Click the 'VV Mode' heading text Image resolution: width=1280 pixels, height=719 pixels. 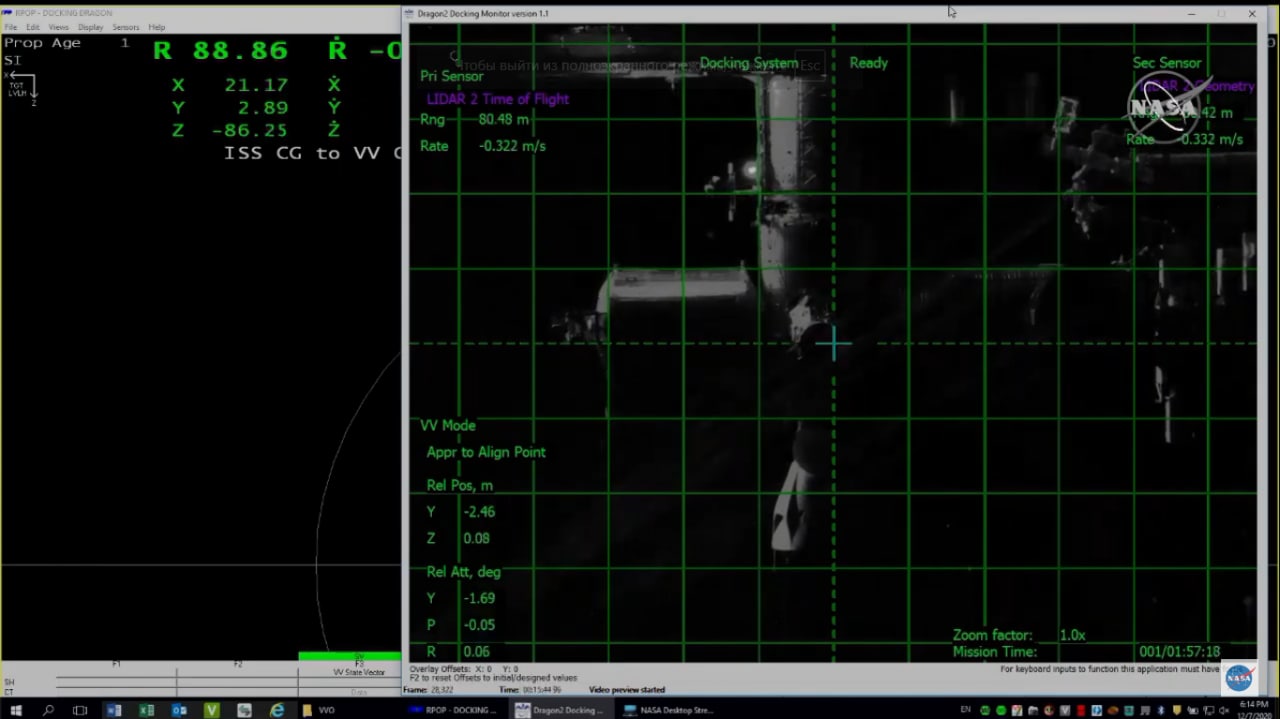pos(448,425)
